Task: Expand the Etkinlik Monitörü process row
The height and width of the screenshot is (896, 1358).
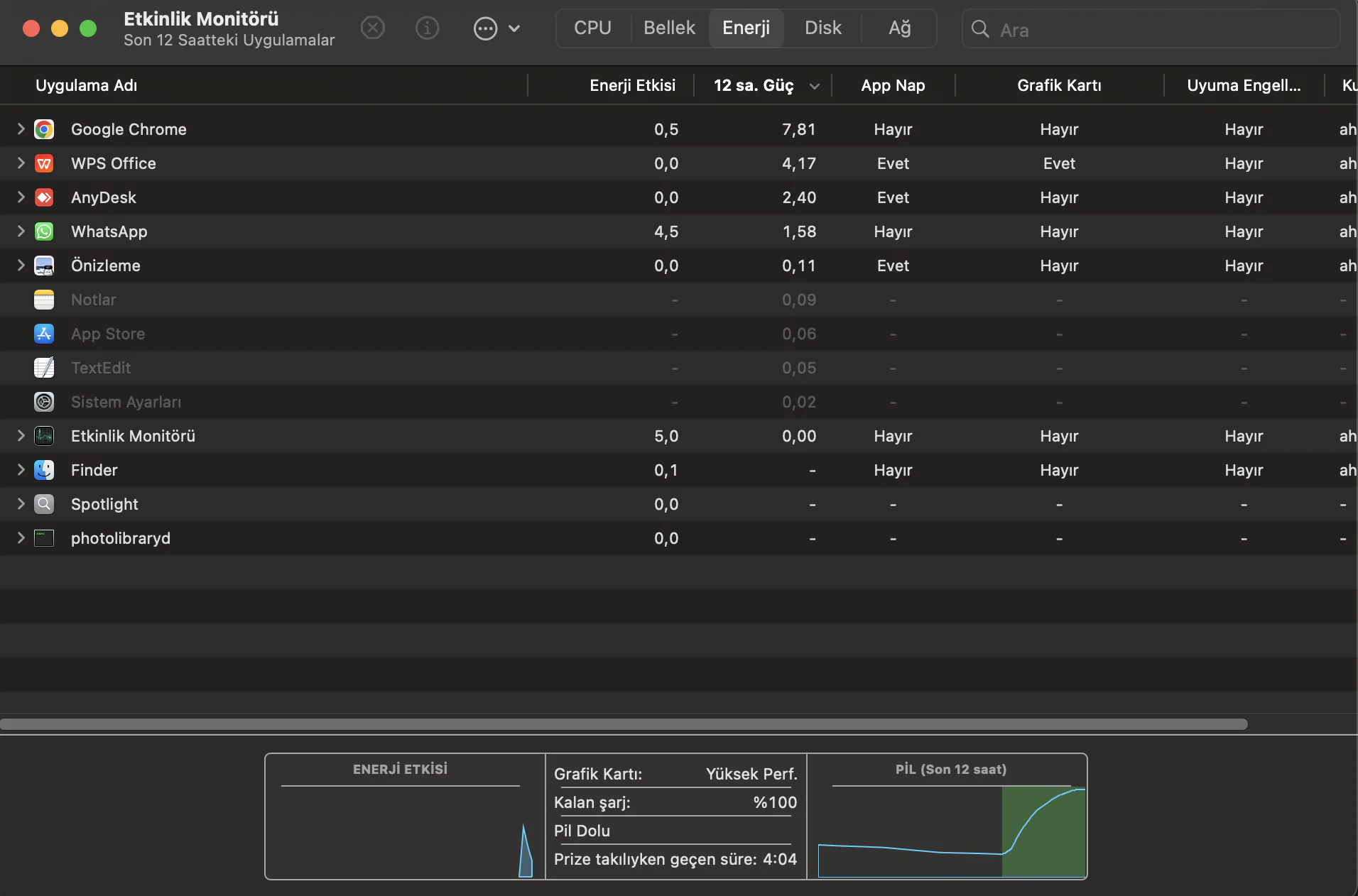Action: pyautogui.click(x=21, y=436)
